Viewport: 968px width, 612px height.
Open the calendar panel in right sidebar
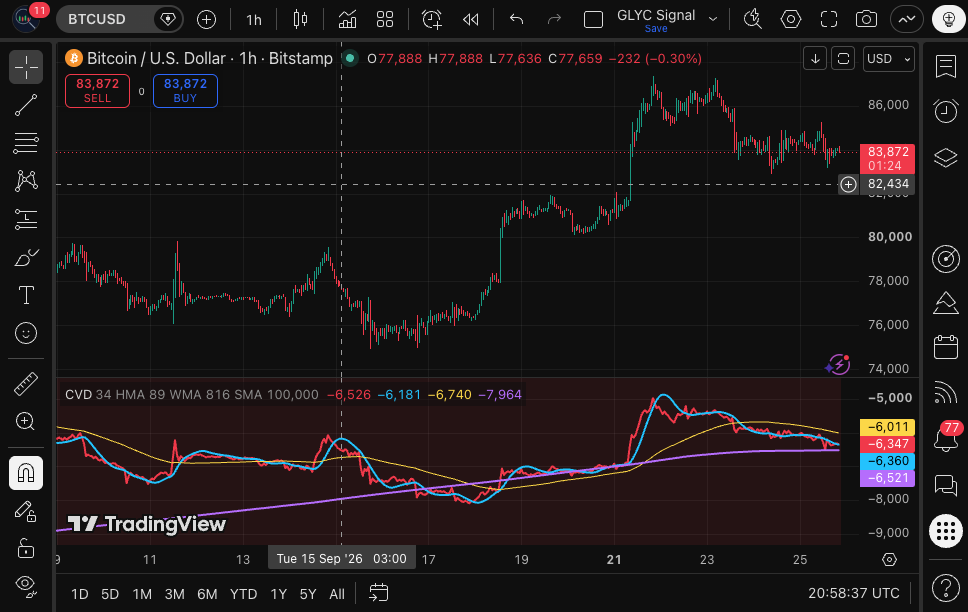point(946,347)
